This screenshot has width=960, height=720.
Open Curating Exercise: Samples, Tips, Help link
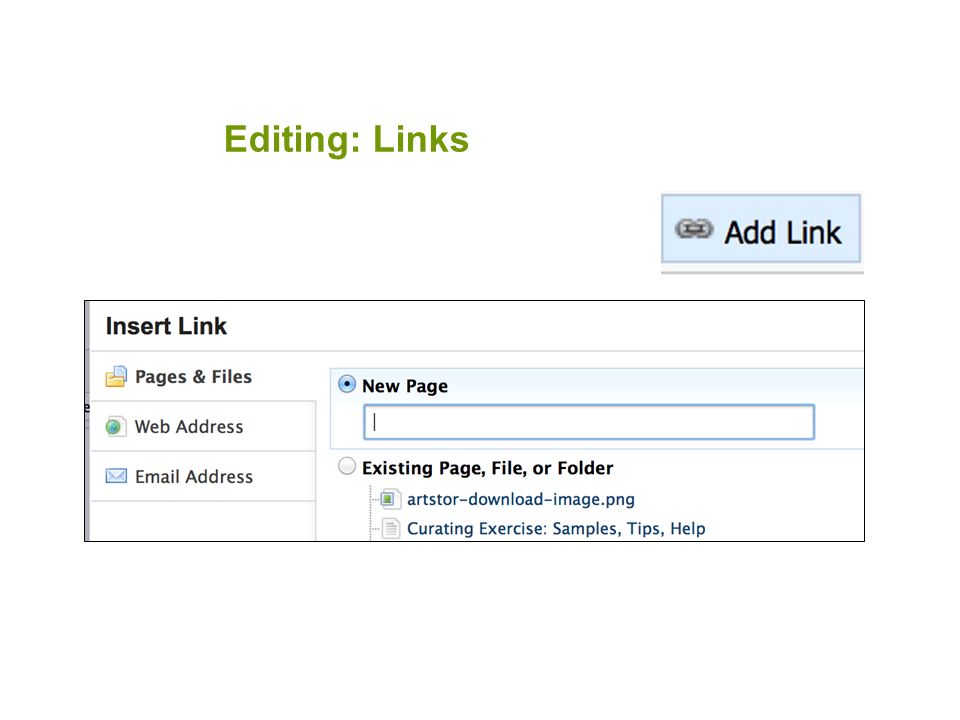click(x=556, y=528)
